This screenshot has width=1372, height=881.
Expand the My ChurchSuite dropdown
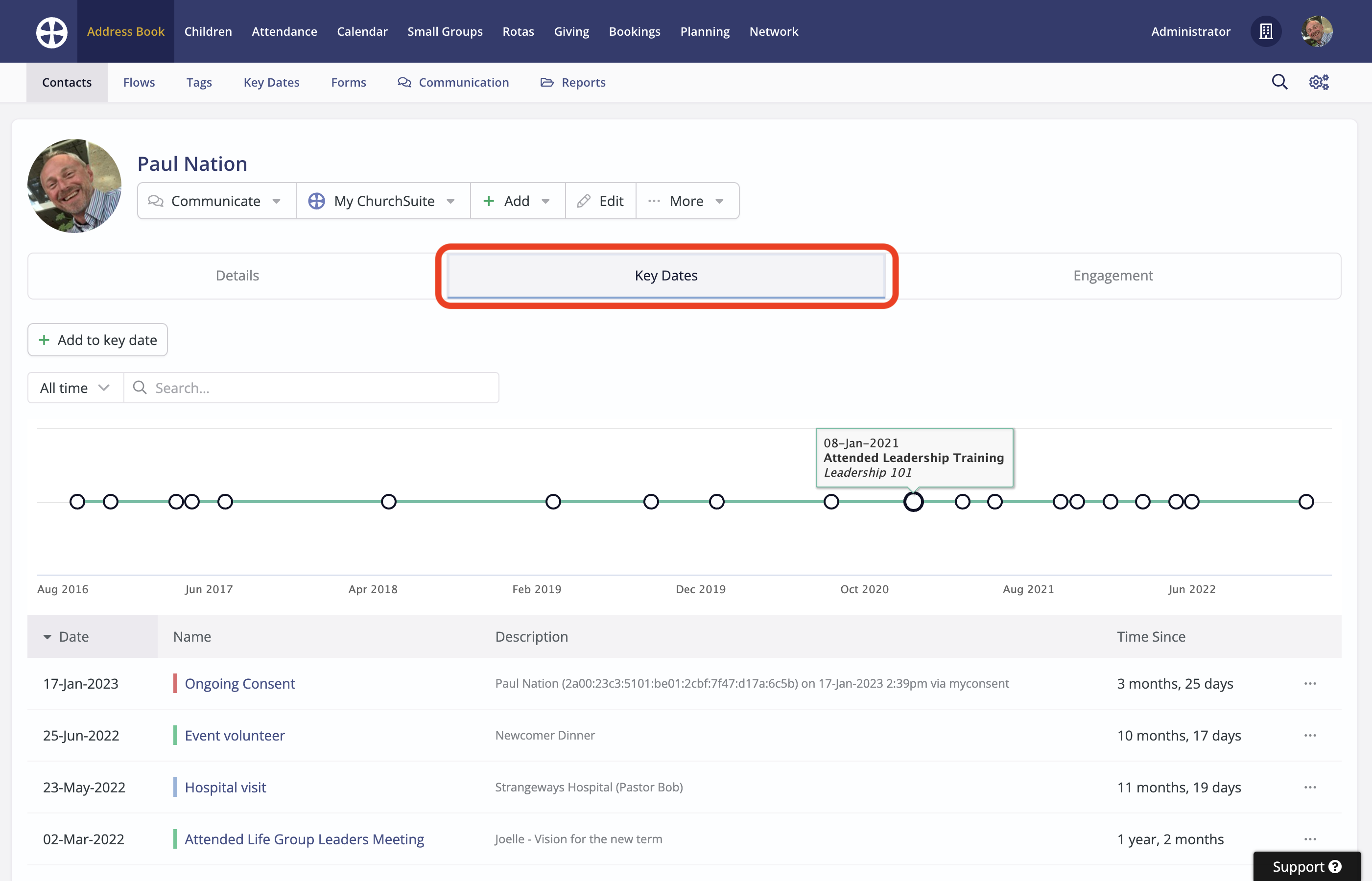[382, 201]
